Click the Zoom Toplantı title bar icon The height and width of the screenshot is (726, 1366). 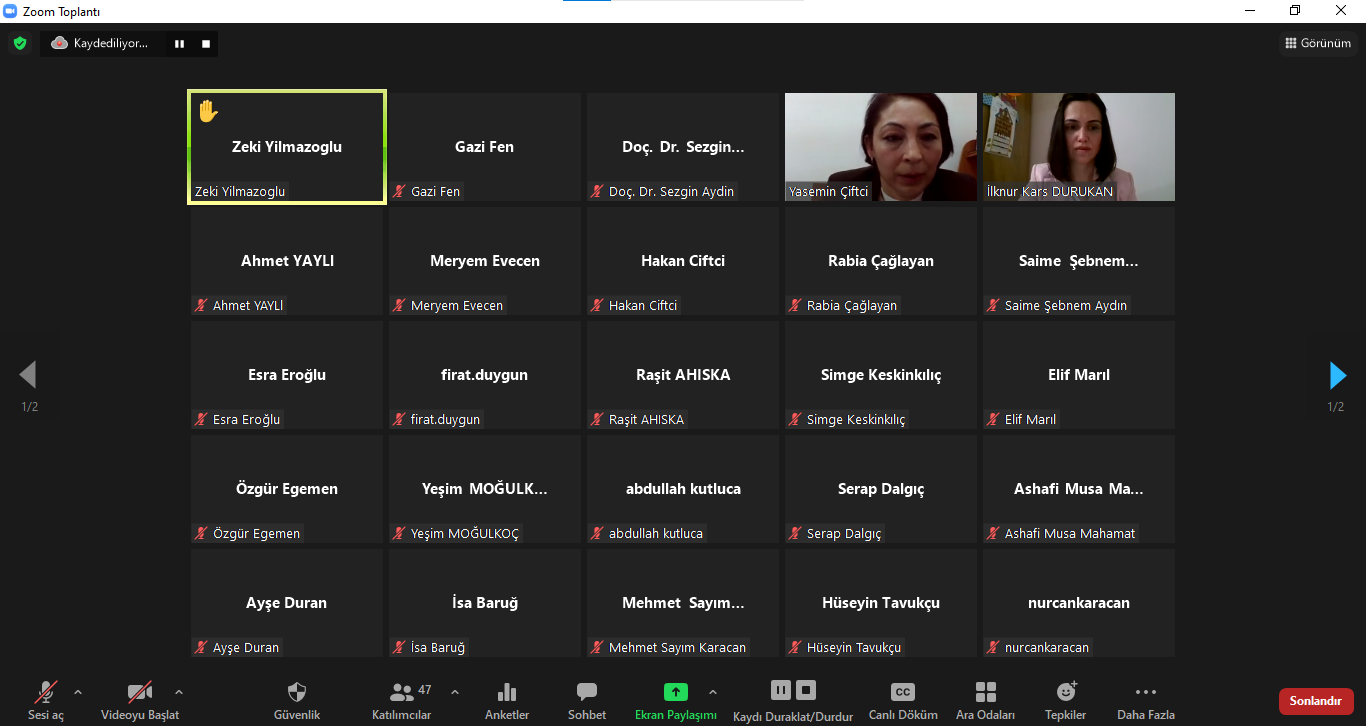[10, 11]
